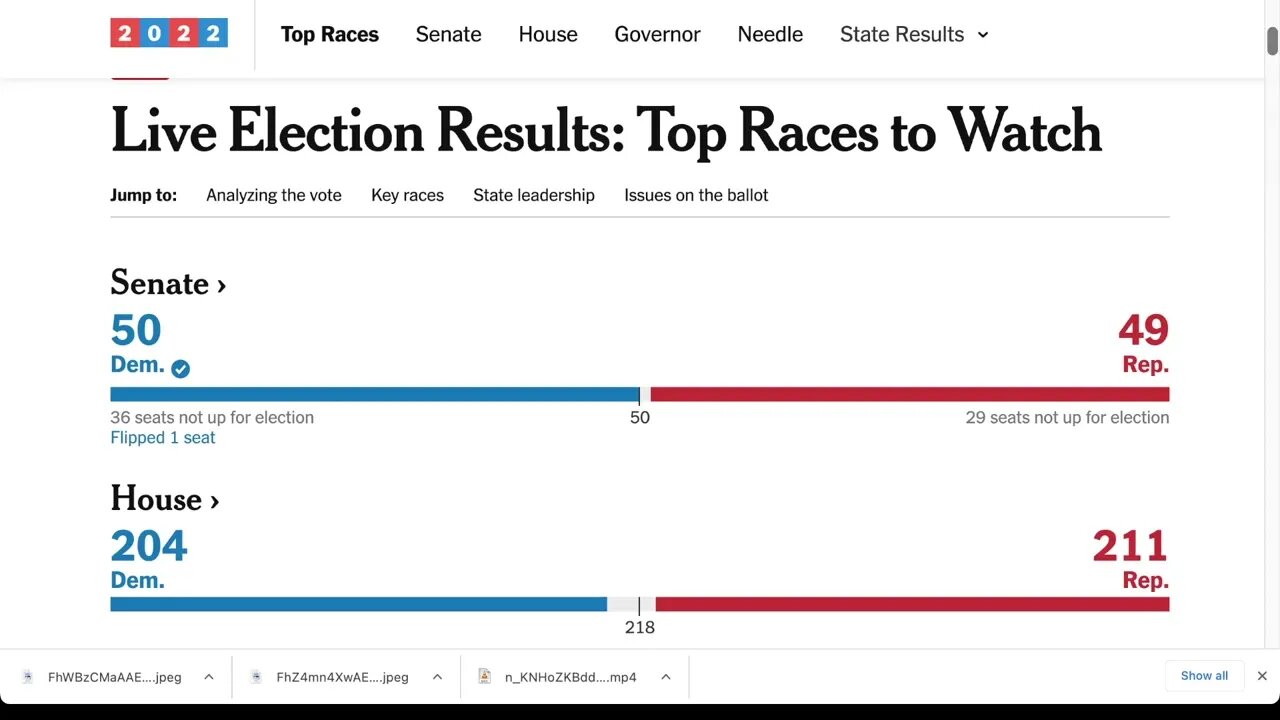The height and width of the screenshot is (720, 1280).
Task: Select the Top Races tab
Action: click(329, 34)
